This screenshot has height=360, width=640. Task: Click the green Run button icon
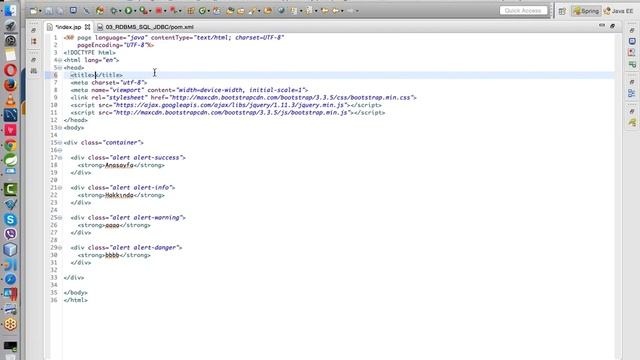(128, 11)
